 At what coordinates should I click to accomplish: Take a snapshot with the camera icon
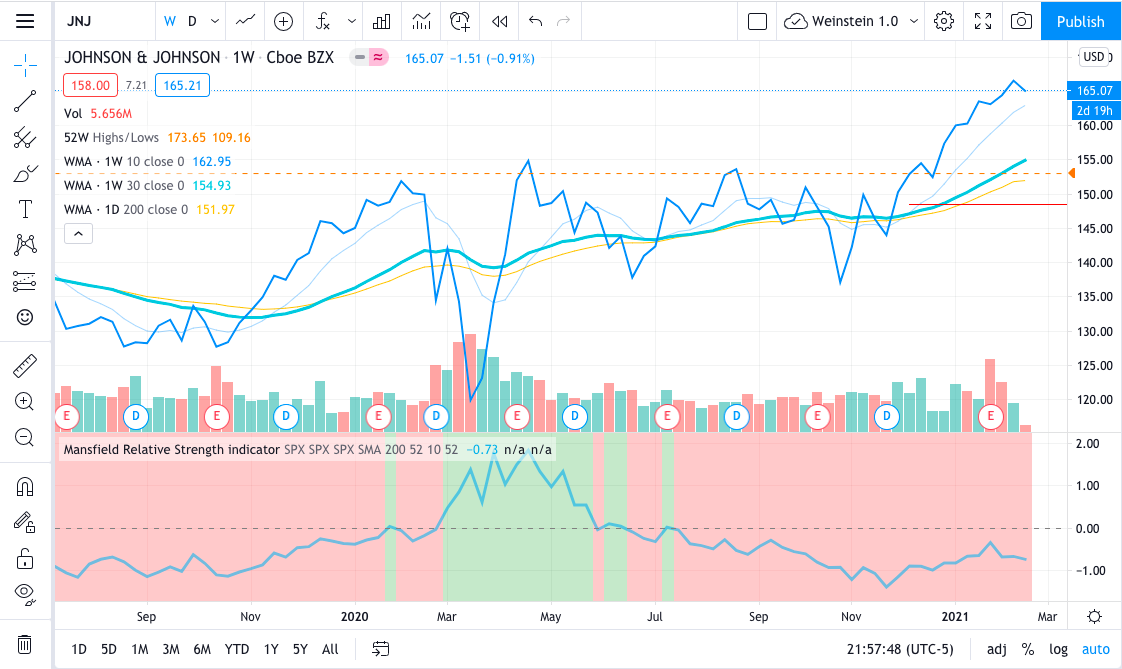coord(1021,21)
